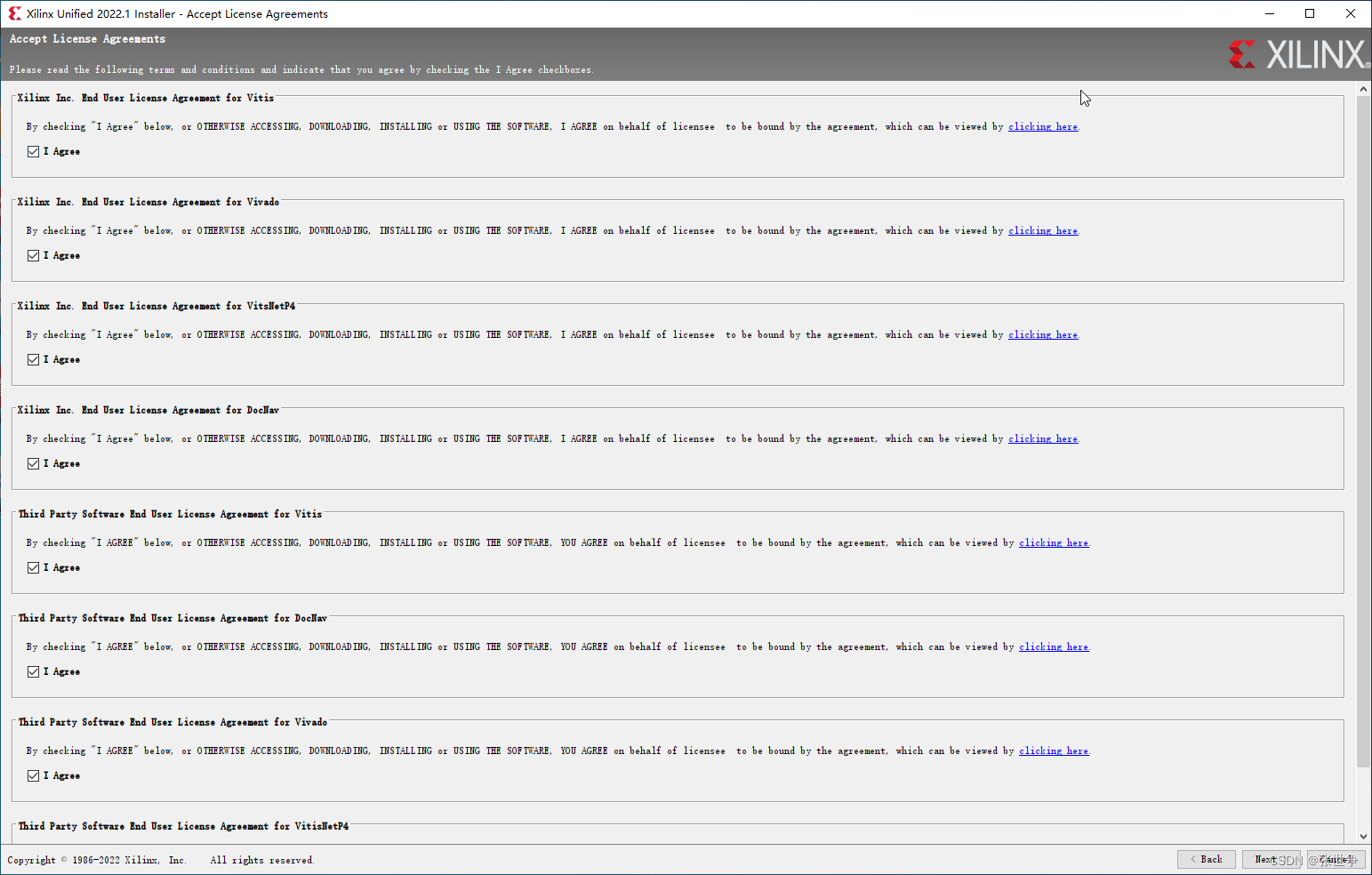Click the copyright notice in footer
Viewport: 1372px width, 875px height.
161,860
